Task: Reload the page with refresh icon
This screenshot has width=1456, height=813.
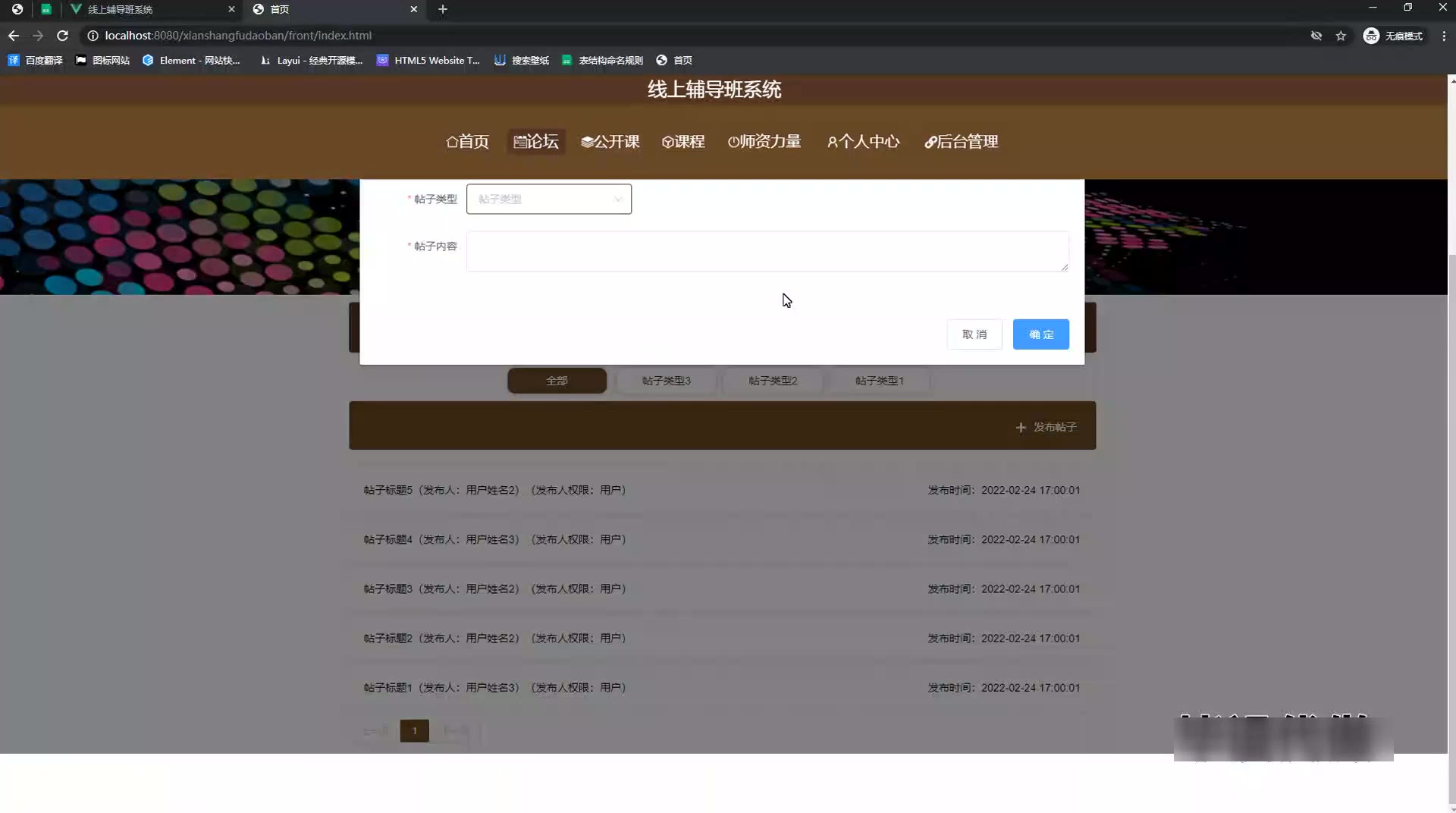Action: tap(63, 36)
